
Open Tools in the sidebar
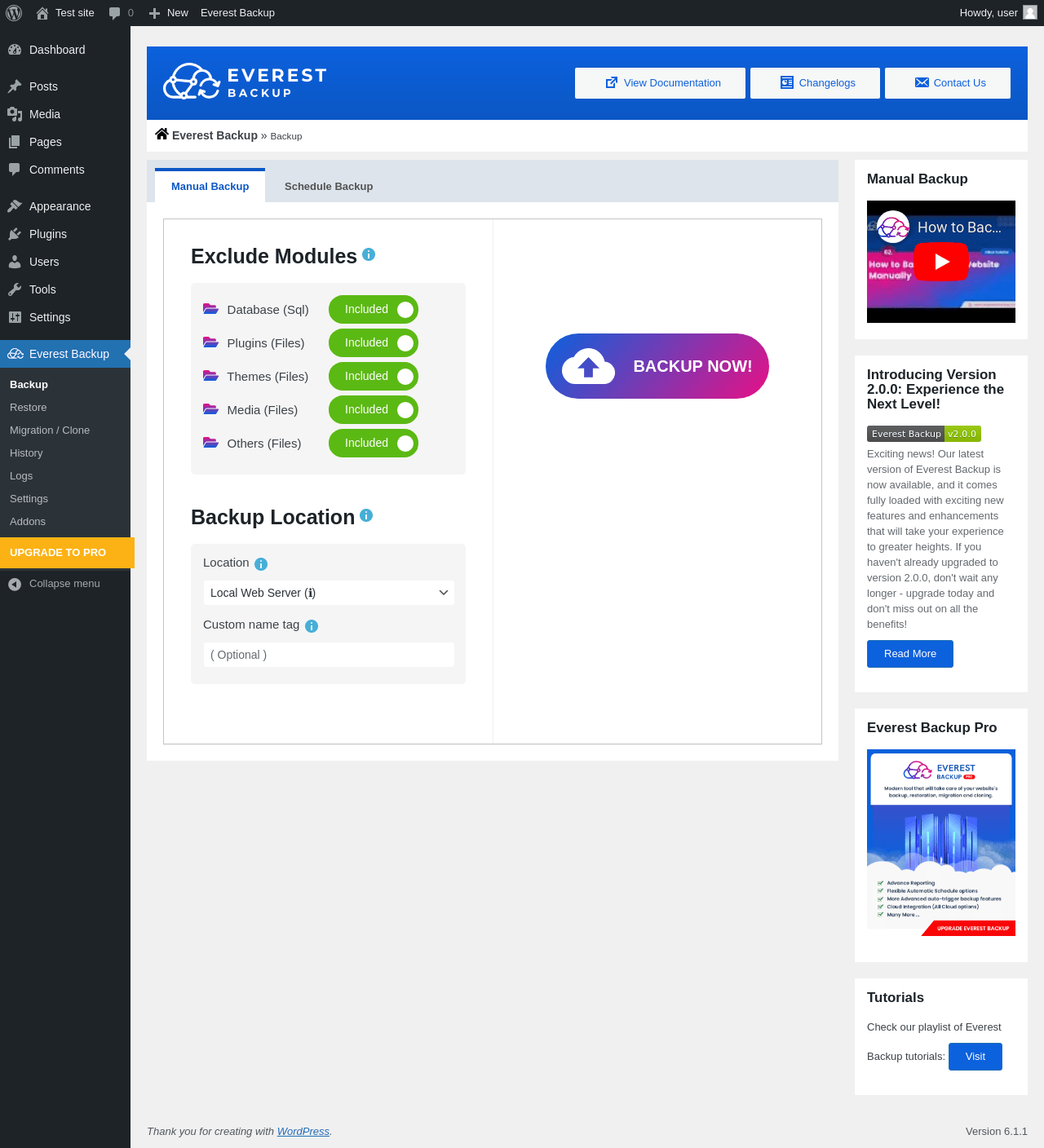coord(65,289)
